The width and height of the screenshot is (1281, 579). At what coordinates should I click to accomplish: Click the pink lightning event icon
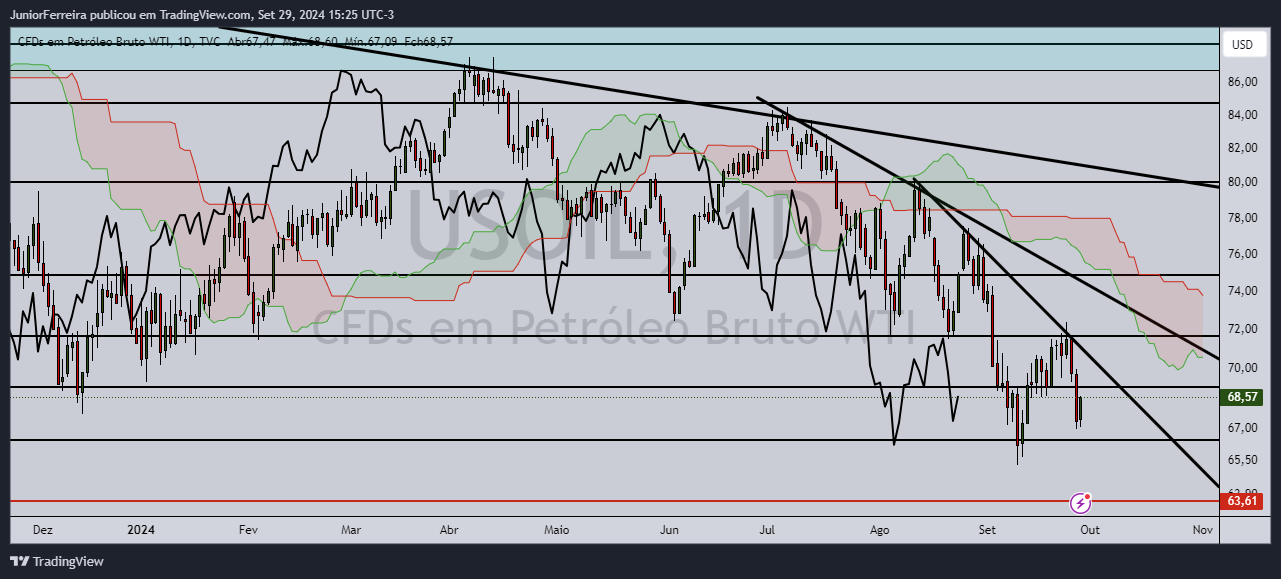pyautogui.click(x=1080, y=502)
